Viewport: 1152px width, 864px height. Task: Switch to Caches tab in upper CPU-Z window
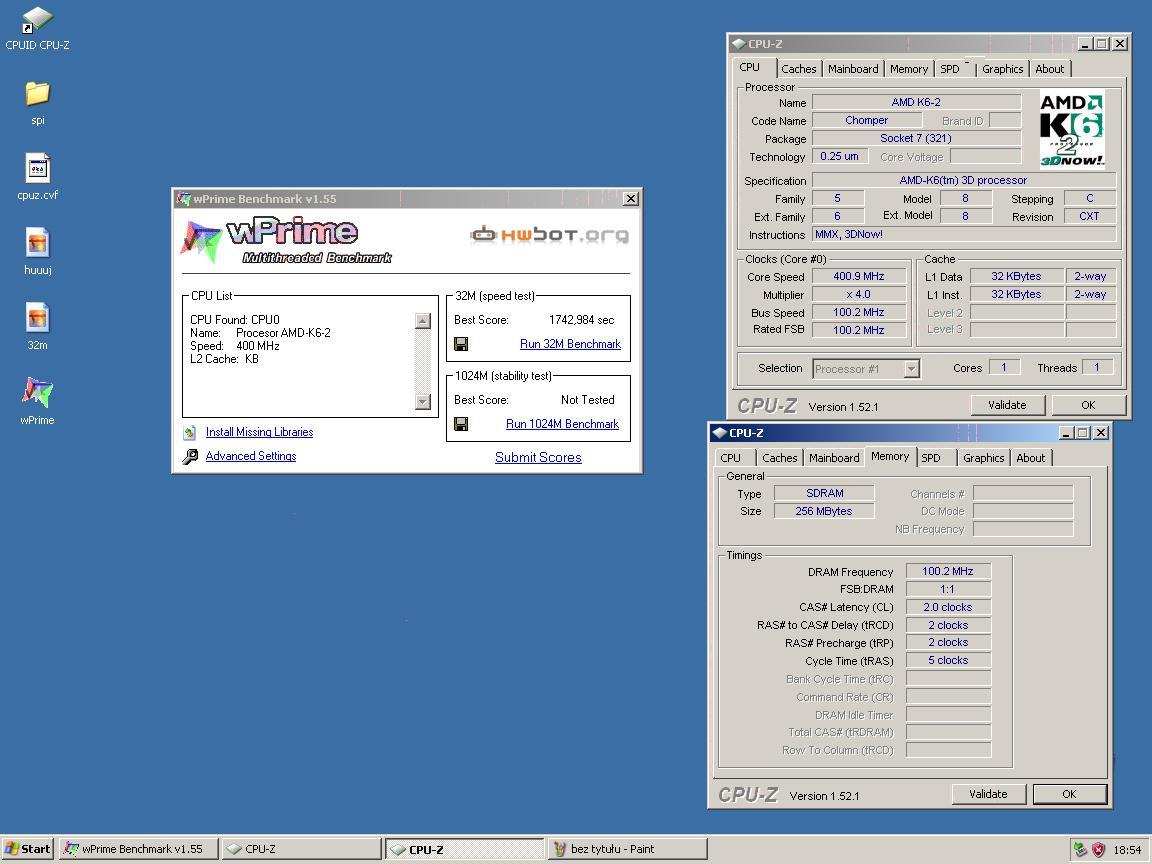[x=799, y=69]
